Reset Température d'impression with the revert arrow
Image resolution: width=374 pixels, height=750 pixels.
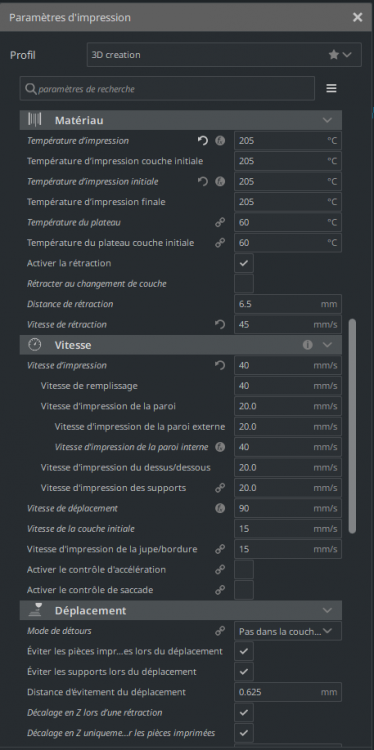pyautogui.click(x=203, y=141)
